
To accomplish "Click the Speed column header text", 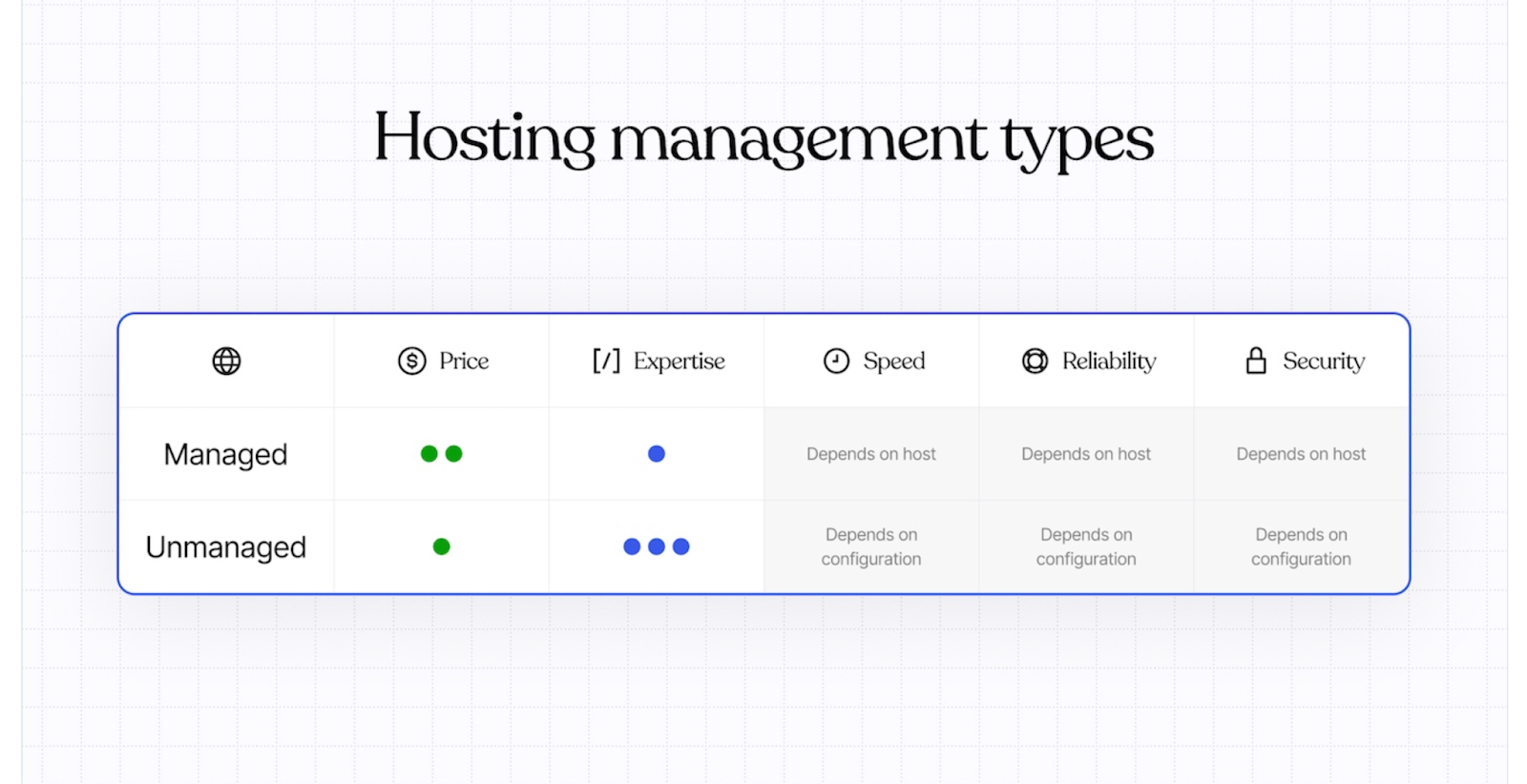I will (x=894, y=361).
